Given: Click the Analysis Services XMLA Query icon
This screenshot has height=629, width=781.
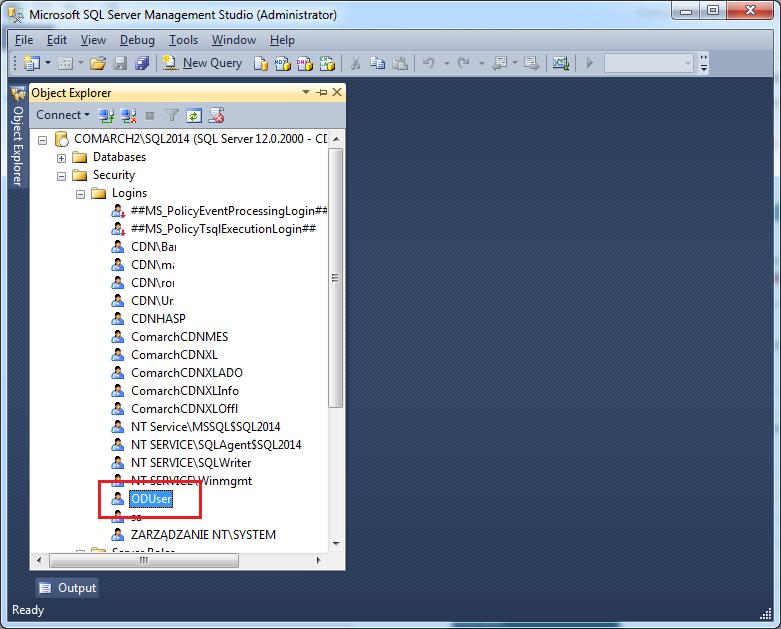Looking at the screenshot, I should [x=327, y=63].
